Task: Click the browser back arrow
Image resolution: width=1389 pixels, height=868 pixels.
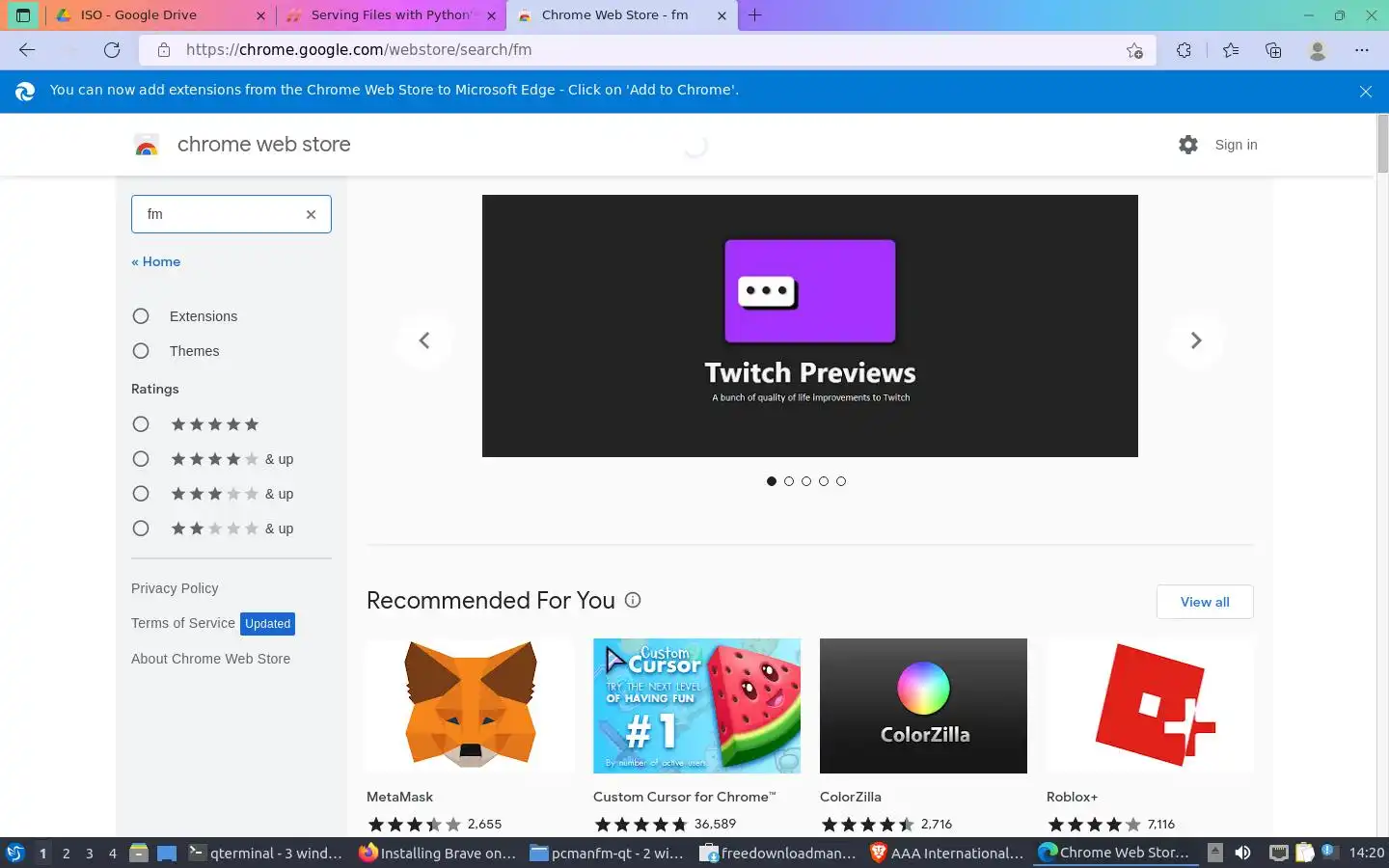Action: coord(27,50)
